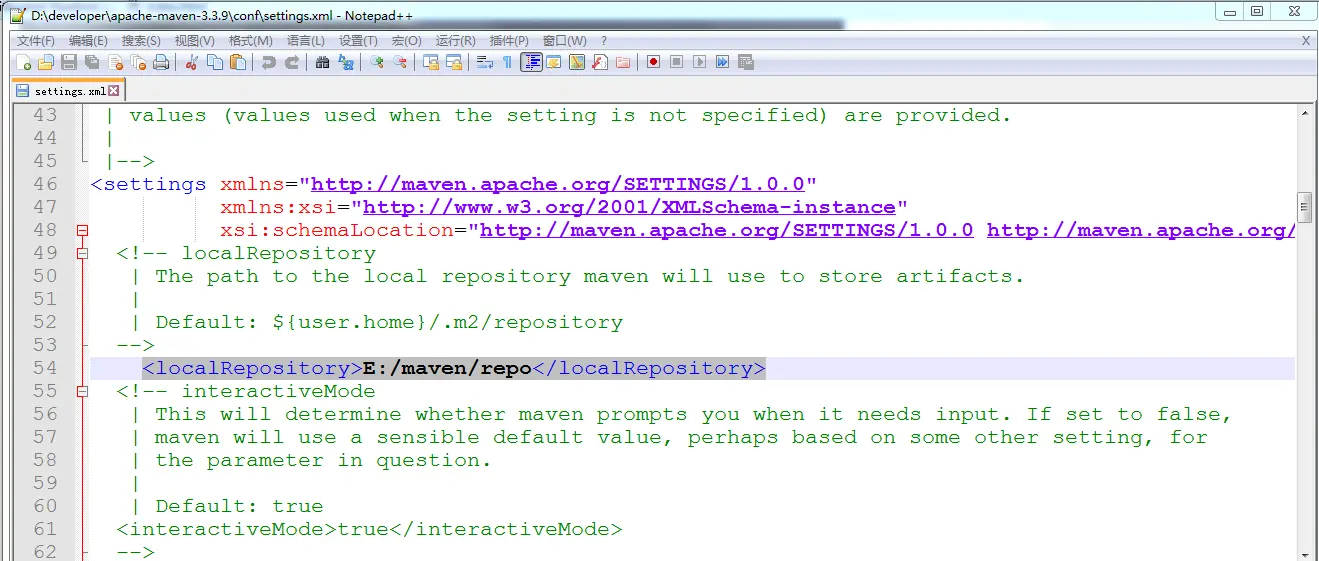This screenshot has width=1319, height=561.
Task: Open the Replace toolbar icon
Action: tap(346, 62)
